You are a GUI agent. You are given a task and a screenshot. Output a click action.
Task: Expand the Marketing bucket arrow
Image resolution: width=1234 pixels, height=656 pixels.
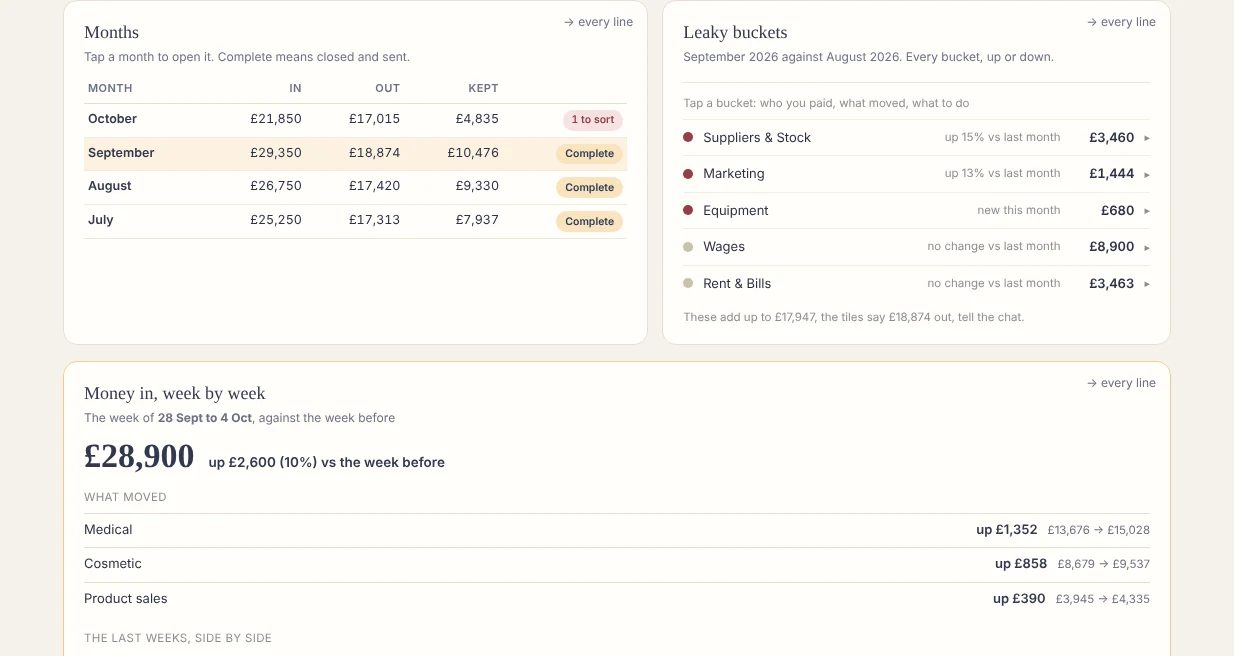(1147, 174)
